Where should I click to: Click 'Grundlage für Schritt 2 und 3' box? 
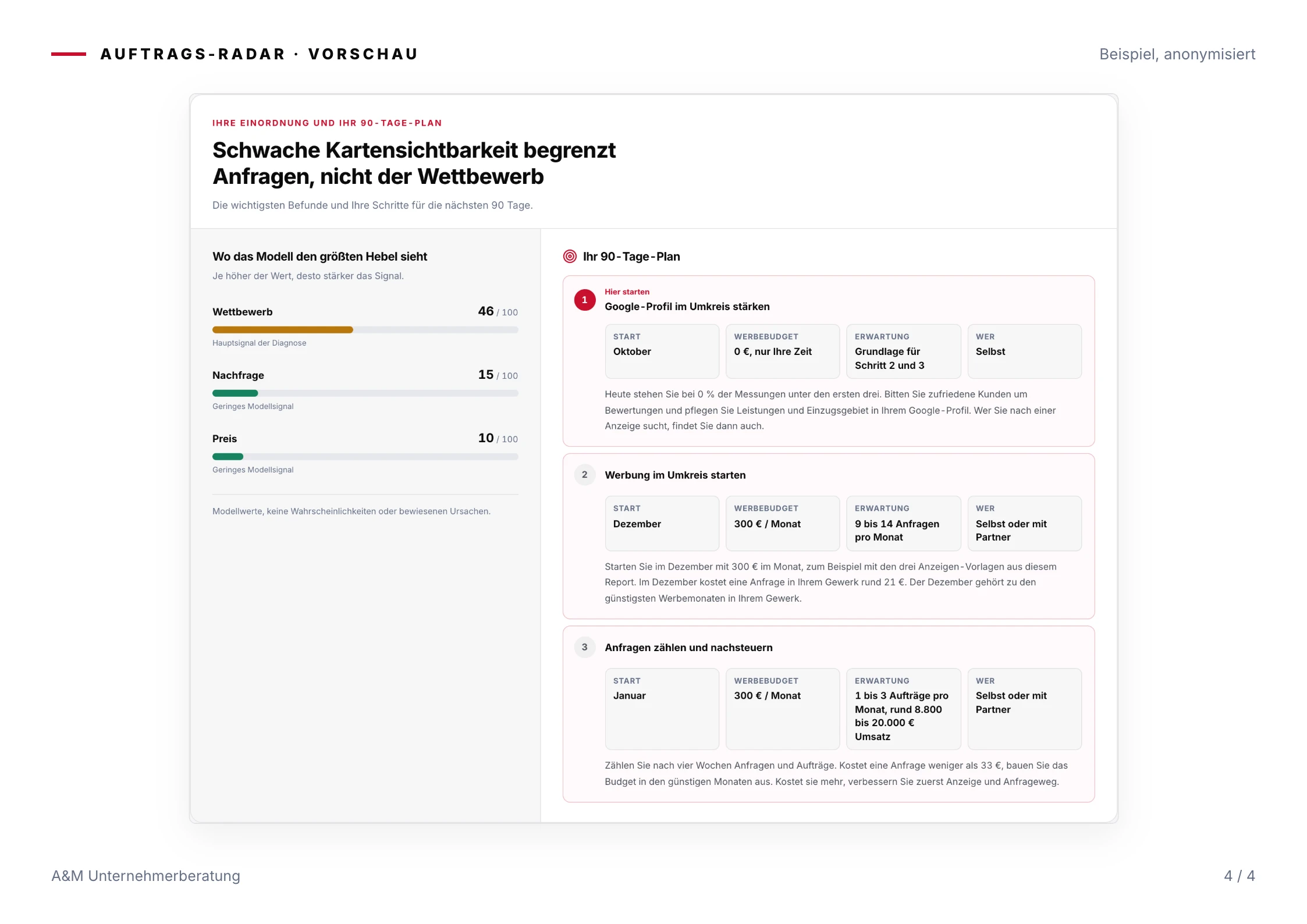pos(903,351)
